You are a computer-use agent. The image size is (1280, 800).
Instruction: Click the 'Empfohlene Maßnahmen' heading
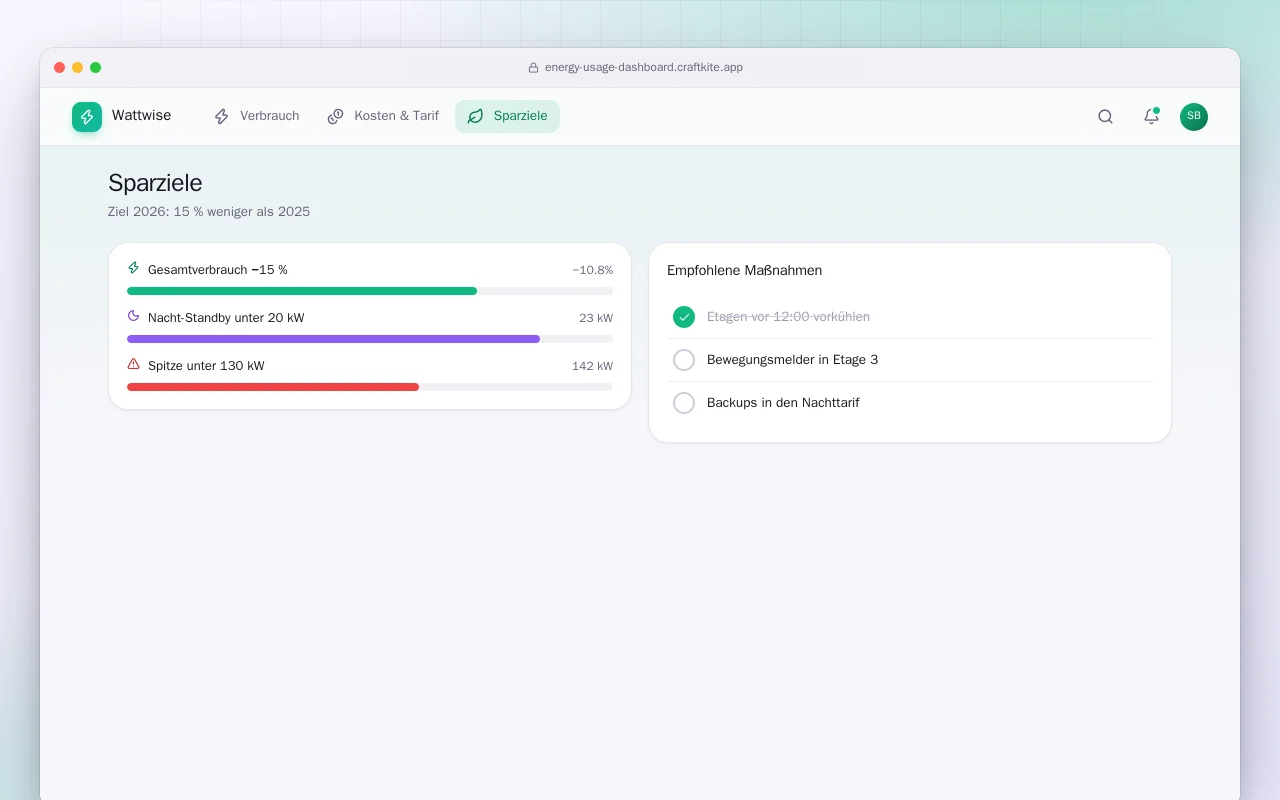click(x=745, y=270)
